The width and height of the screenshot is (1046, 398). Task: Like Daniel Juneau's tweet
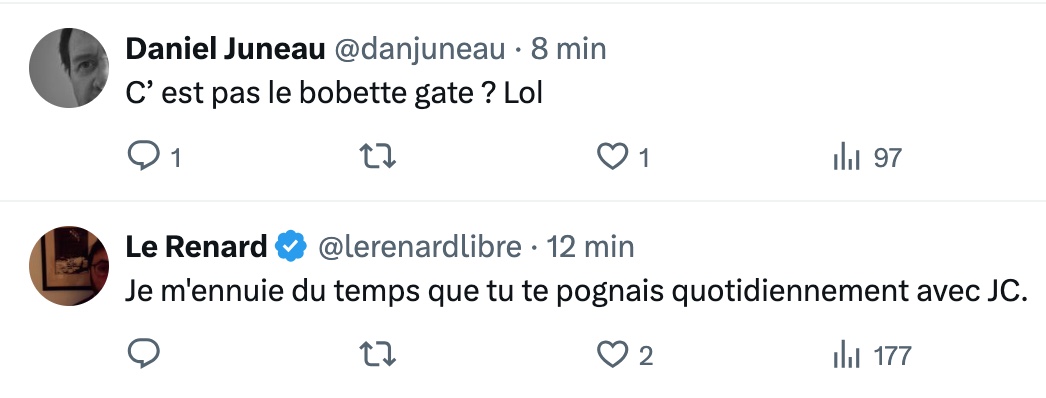612,157
